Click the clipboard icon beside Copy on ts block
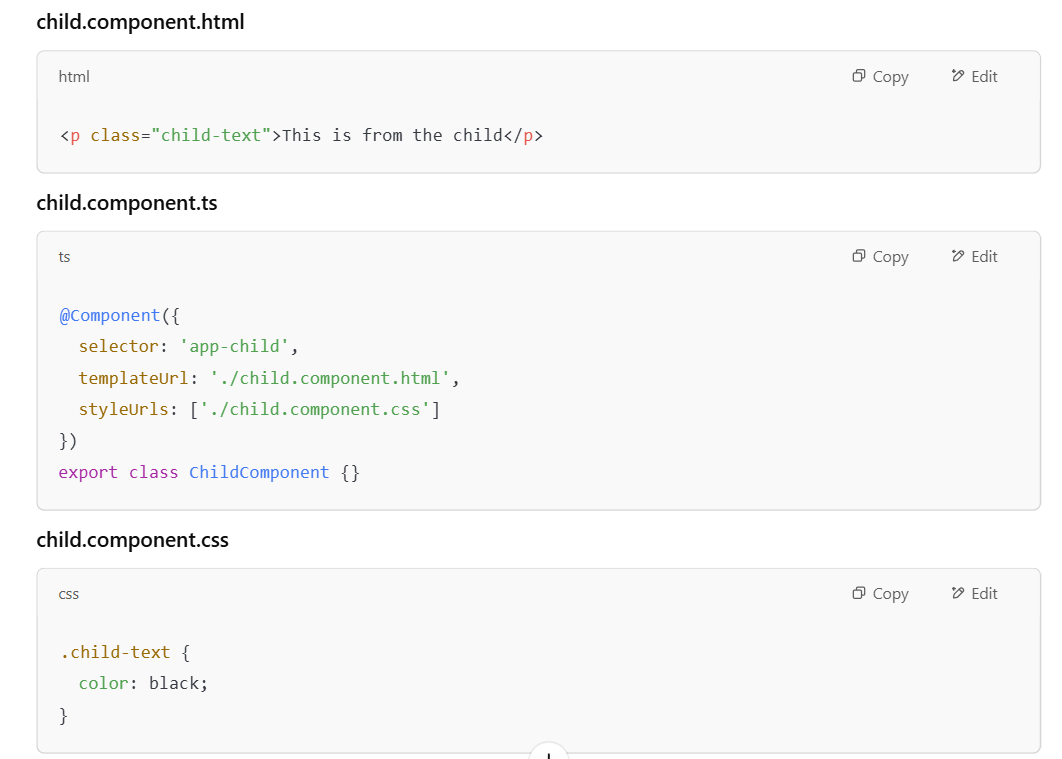 click(858, 256)
